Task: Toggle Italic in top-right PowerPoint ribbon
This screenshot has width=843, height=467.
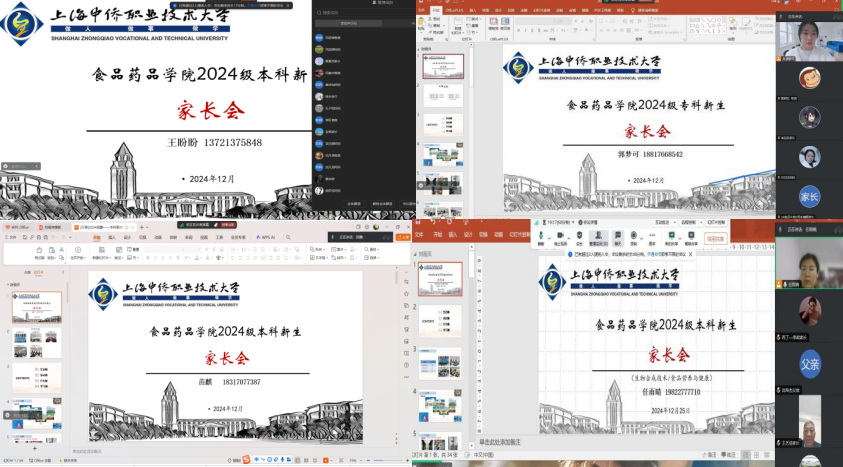Action: pos(525,31)
